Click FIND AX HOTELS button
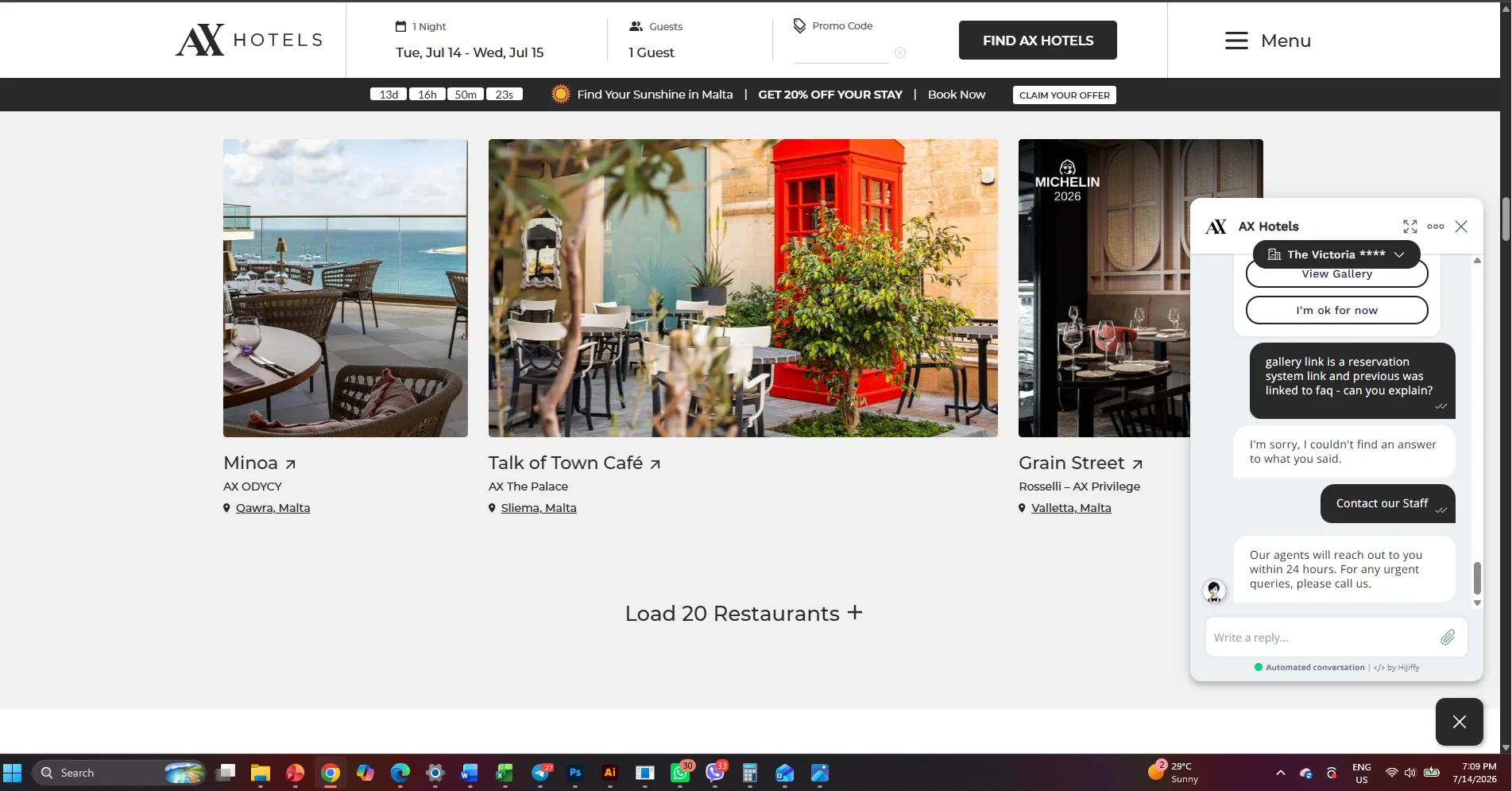Screen dimensions: 1512x791 point(1038,41)
